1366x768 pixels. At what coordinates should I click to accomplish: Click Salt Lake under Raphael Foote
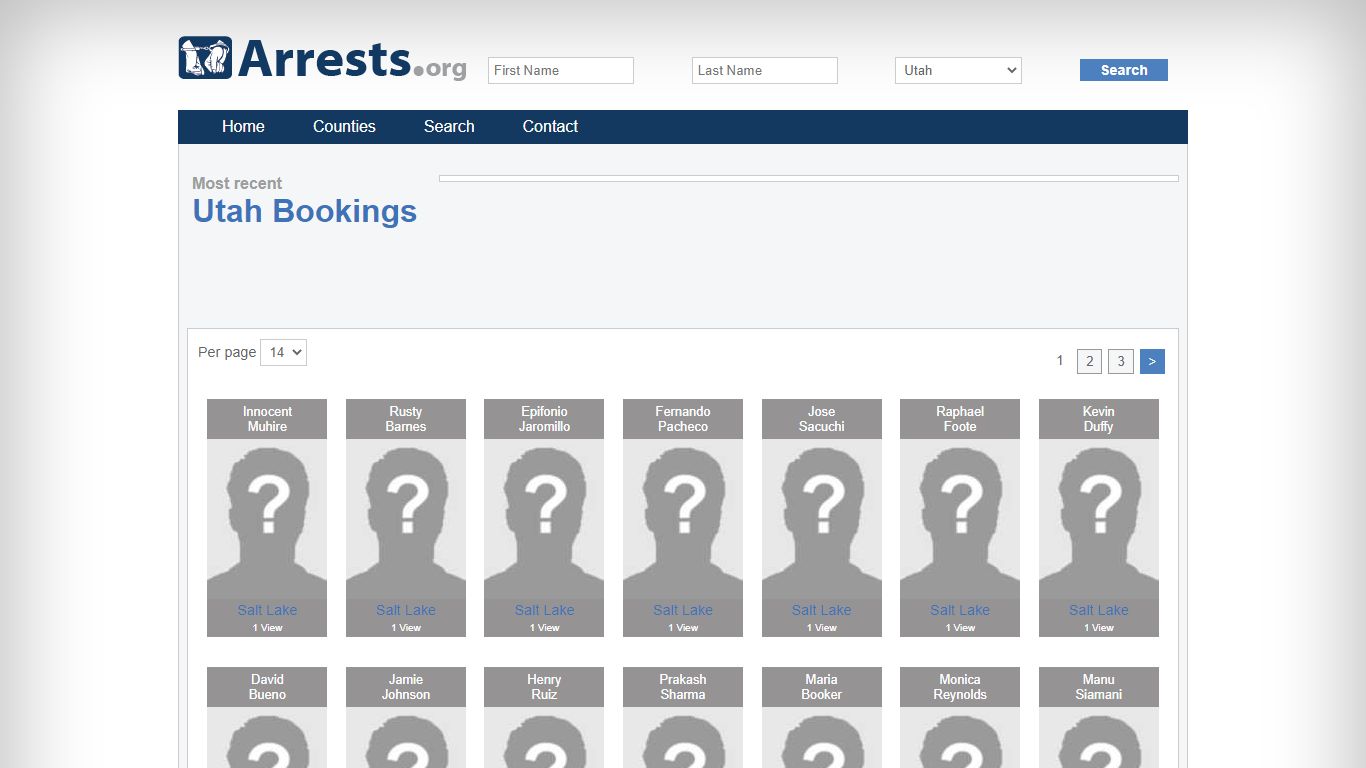(x=960, y=610)
